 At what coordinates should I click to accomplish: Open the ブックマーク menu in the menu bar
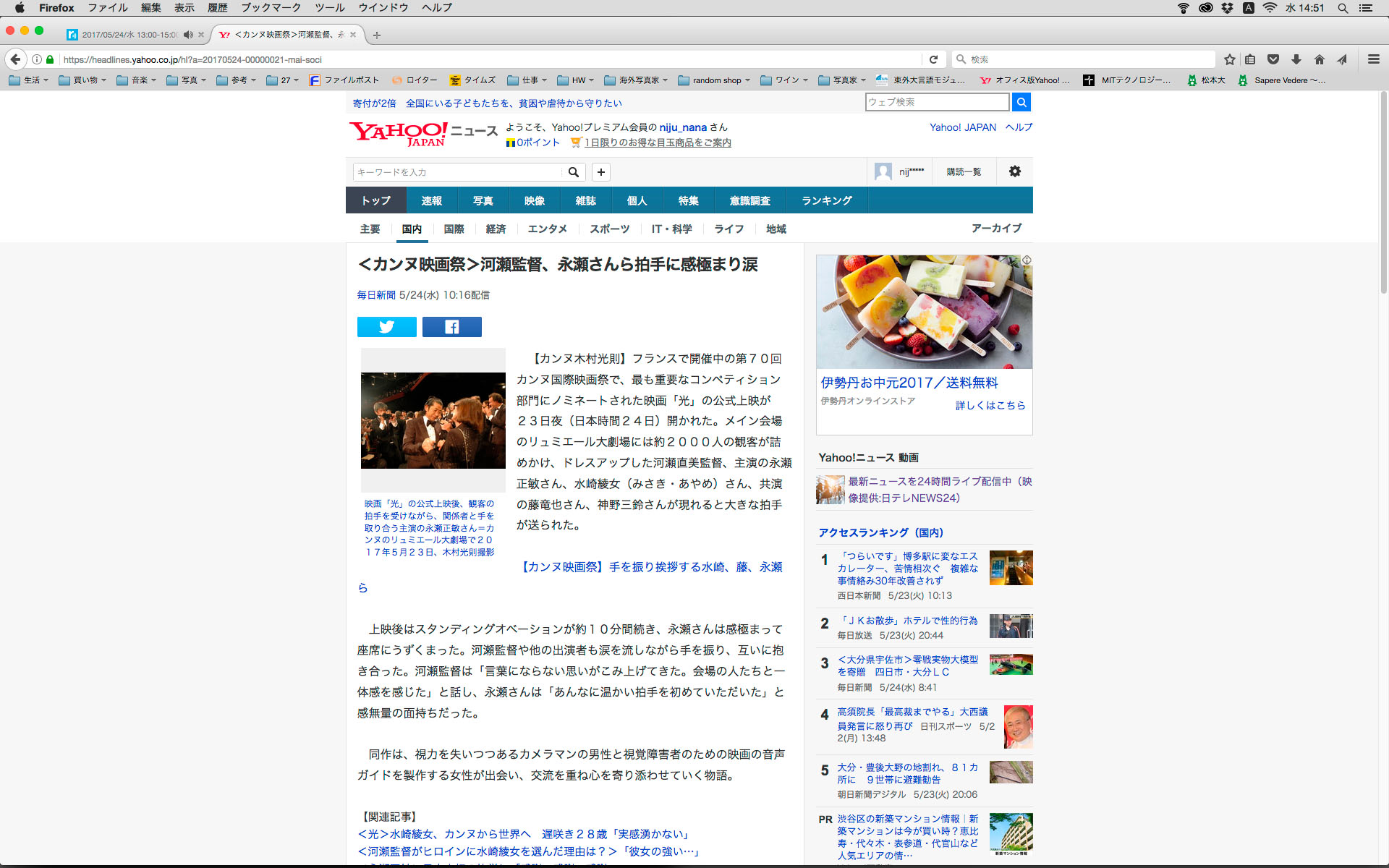point(271,8)
